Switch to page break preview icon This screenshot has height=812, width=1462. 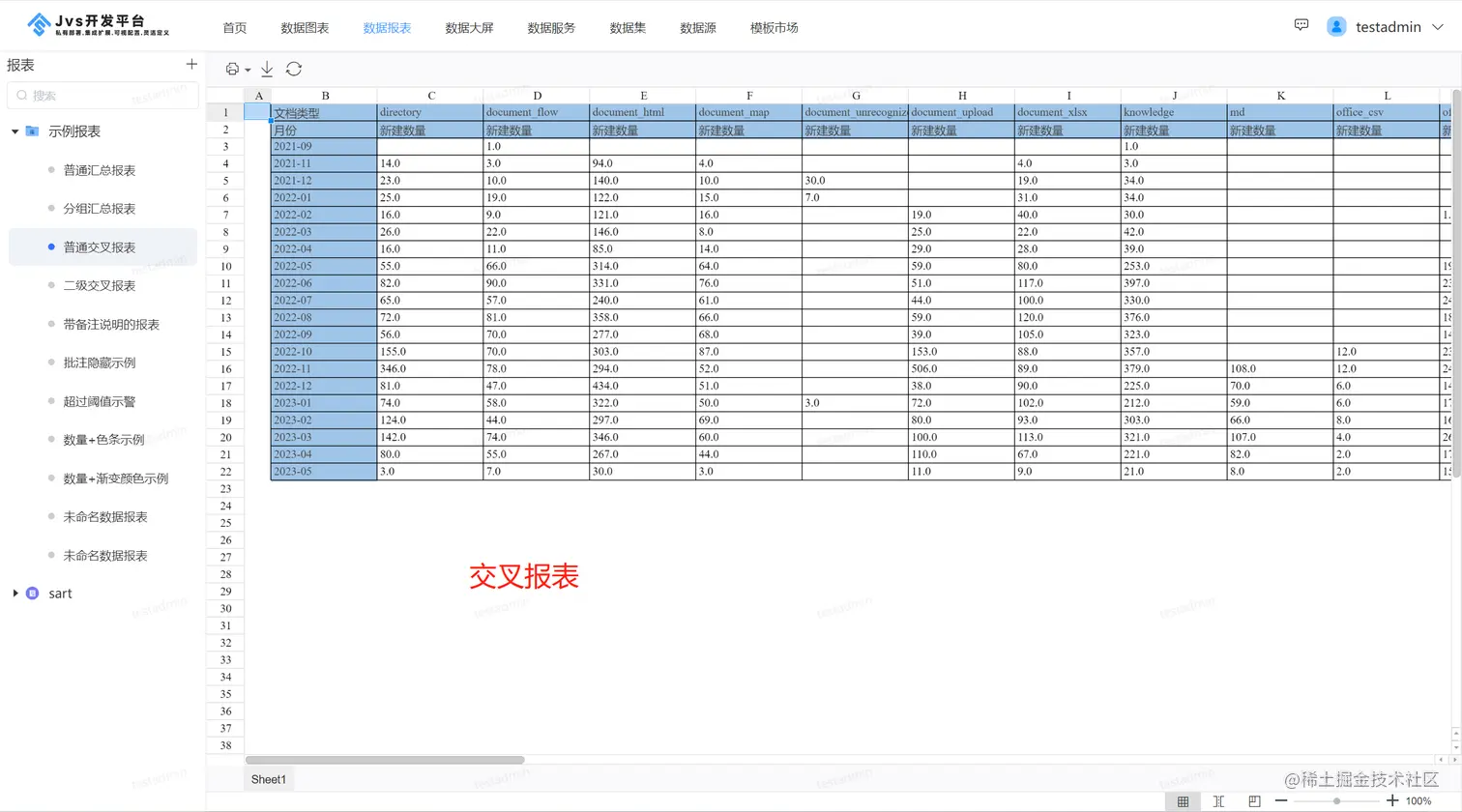[1218, 801]
